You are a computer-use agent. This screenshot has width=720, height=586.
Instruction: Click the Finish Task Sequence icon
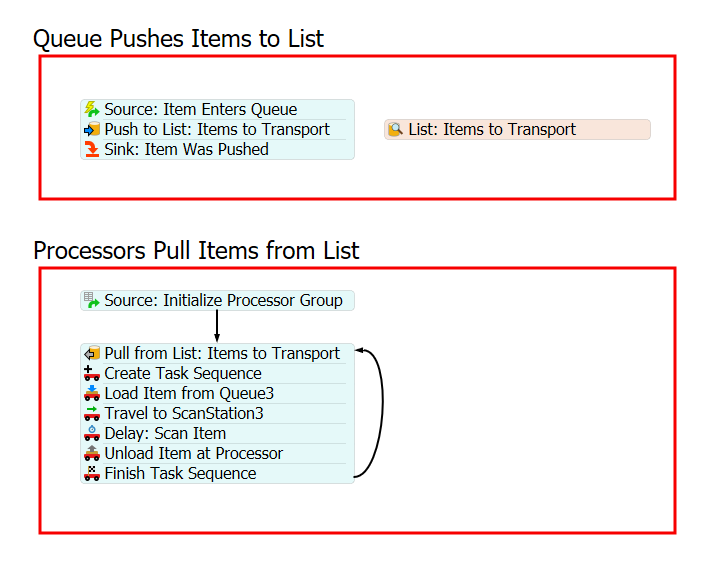(92, 474)
